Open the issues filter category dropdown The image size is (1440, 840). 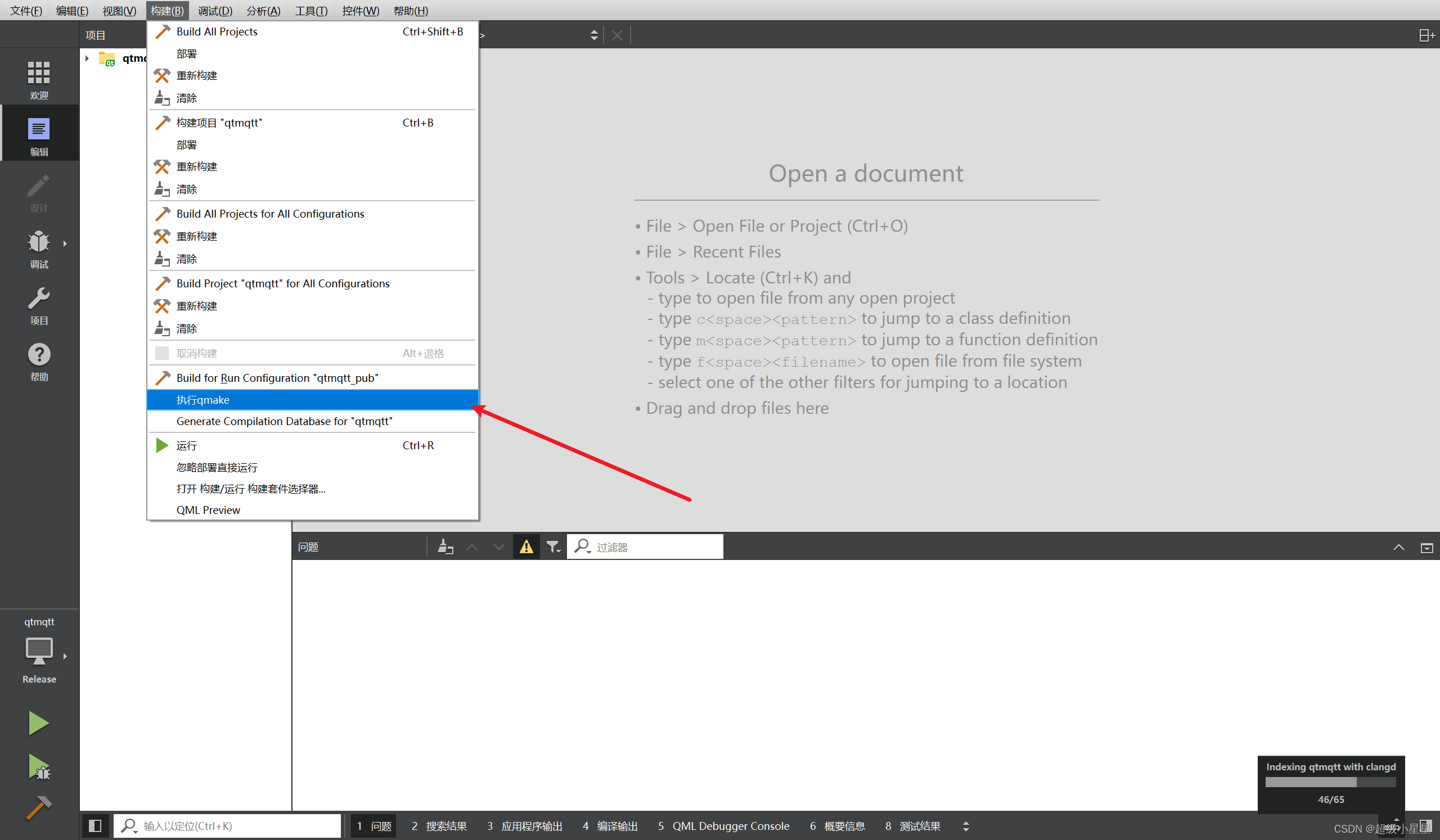[553, 547]
